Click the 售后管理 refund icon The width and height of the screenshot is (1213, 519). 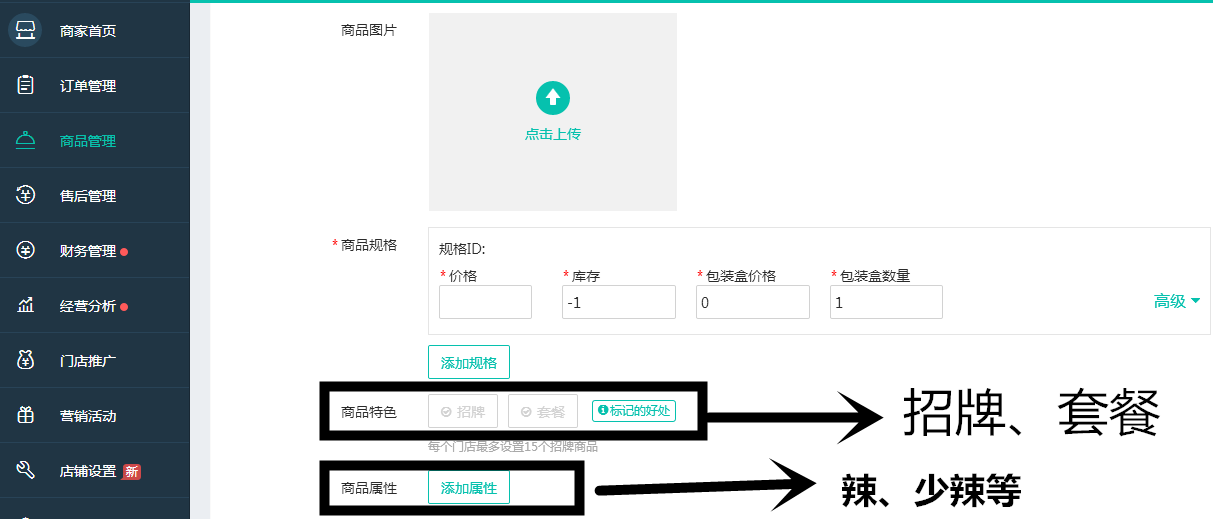pos(26,195)
